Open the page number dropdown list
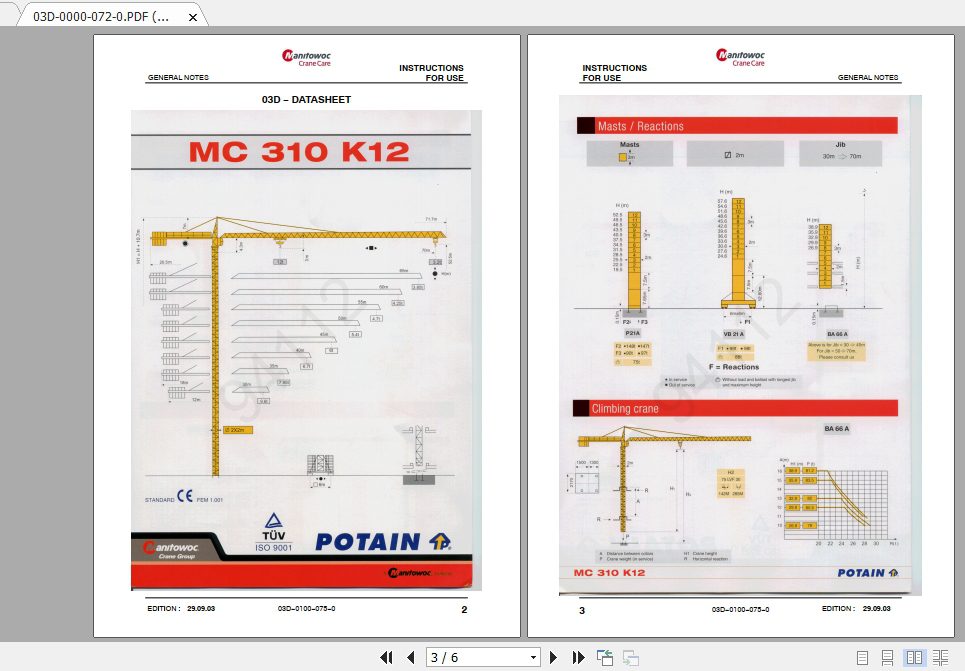This screenshot has width=965, height=671. point(533,657)
